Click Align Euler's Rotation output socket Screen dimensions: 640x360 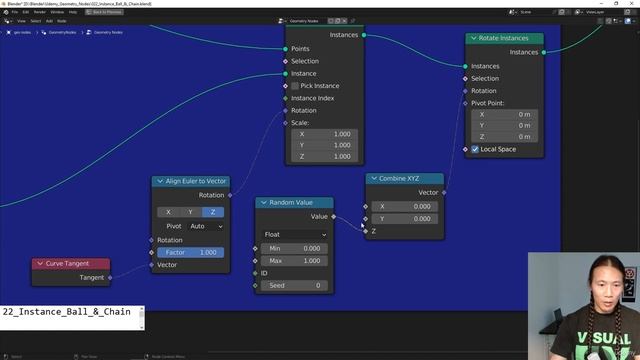pos(230,196)
